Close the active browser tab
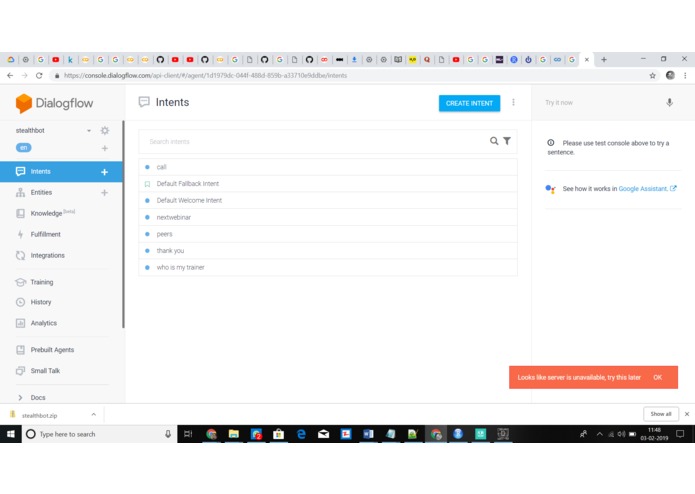 pos(587,59)
